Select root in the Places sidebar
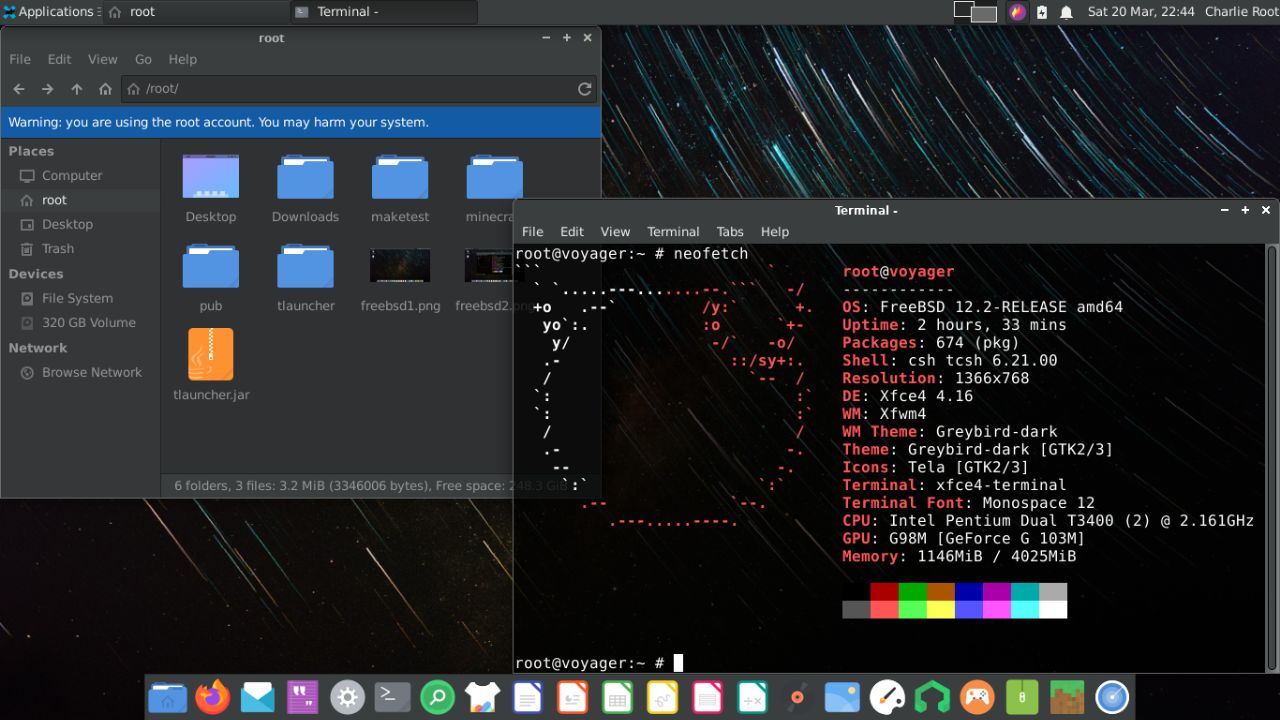This screenshot has width=1280, height=720. [x=80, y=200]
